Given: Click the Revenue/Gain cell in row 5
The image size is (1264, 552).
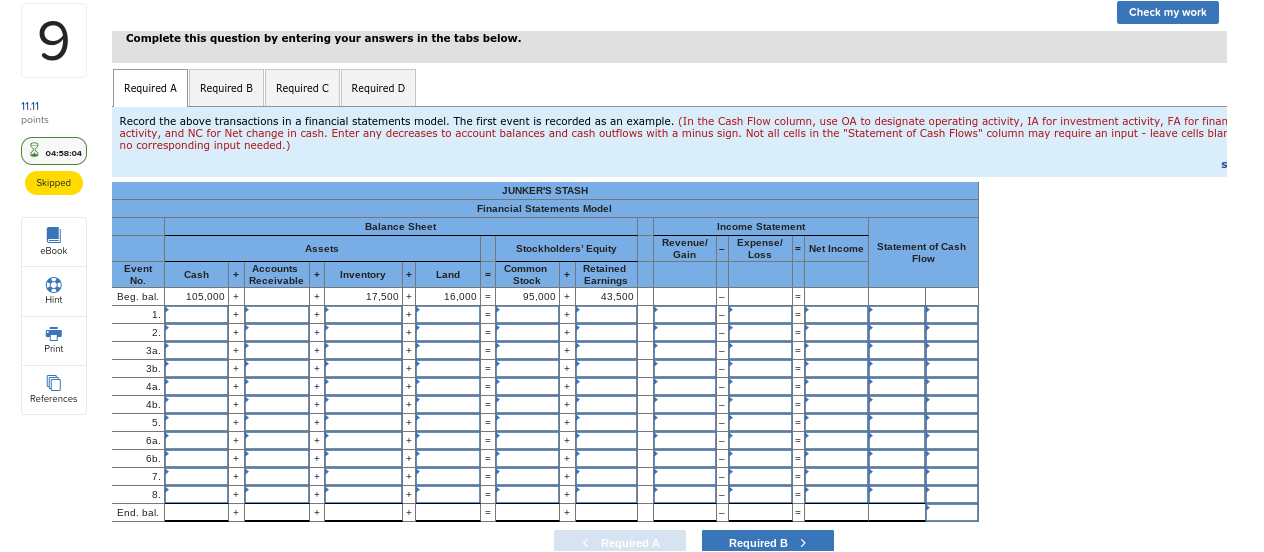Looking at the screenshot, I should pyautogui.click(x=684, y=423).
